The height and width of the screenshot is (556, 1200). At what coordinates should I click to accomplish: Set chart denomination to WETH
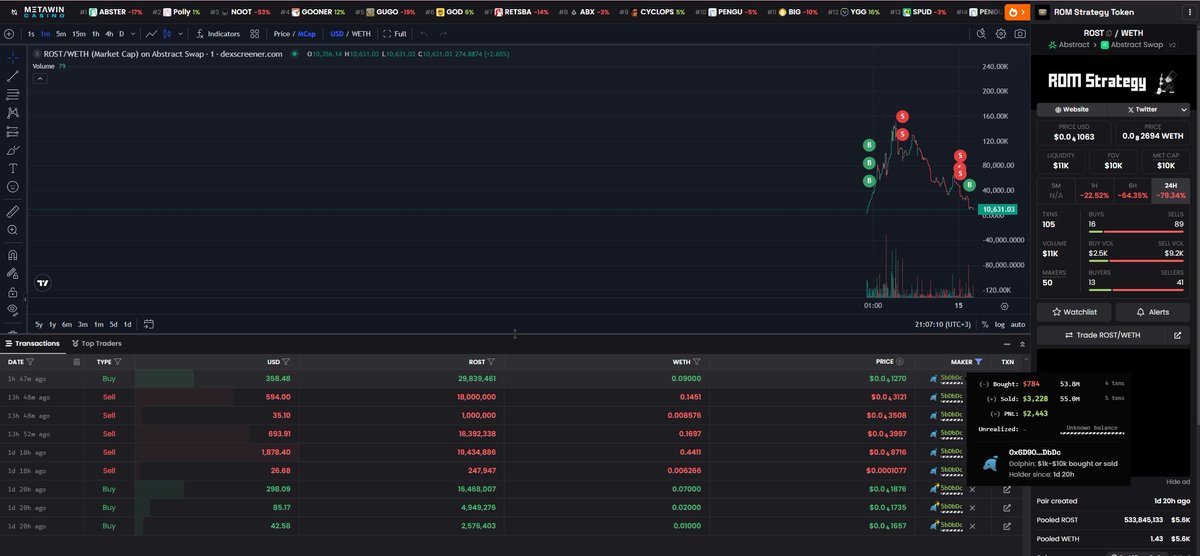point(361,34)
